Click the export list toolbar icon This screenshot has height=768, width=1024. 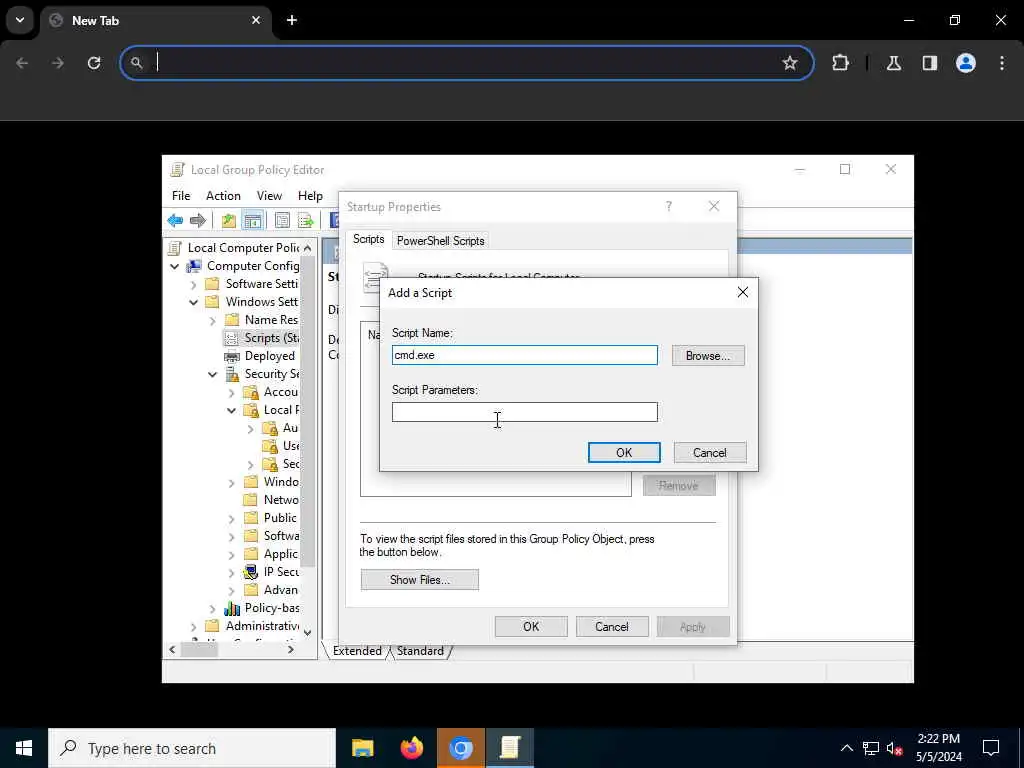[306, 221]
